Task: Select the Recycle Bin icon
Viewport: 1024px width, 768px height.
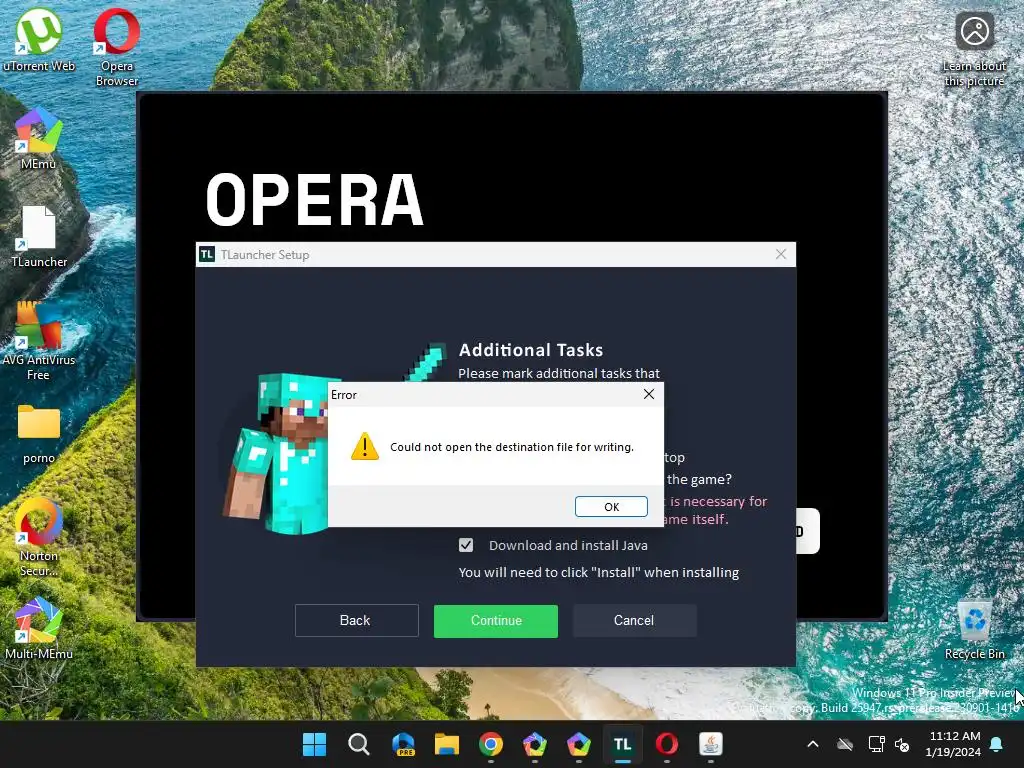Action: [x=974, y=629]
